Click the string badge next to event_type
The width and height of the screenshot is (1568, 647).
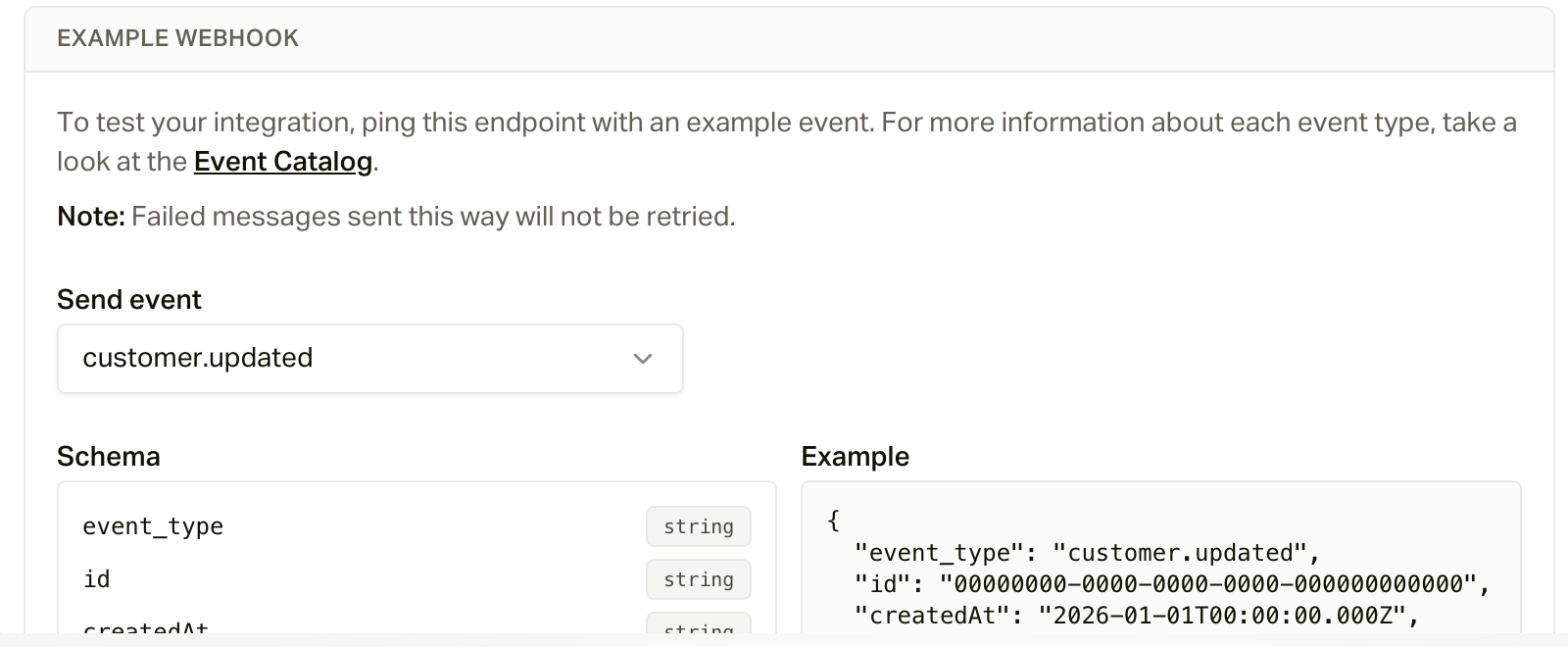pyautogui.click(x=698, y=526)
